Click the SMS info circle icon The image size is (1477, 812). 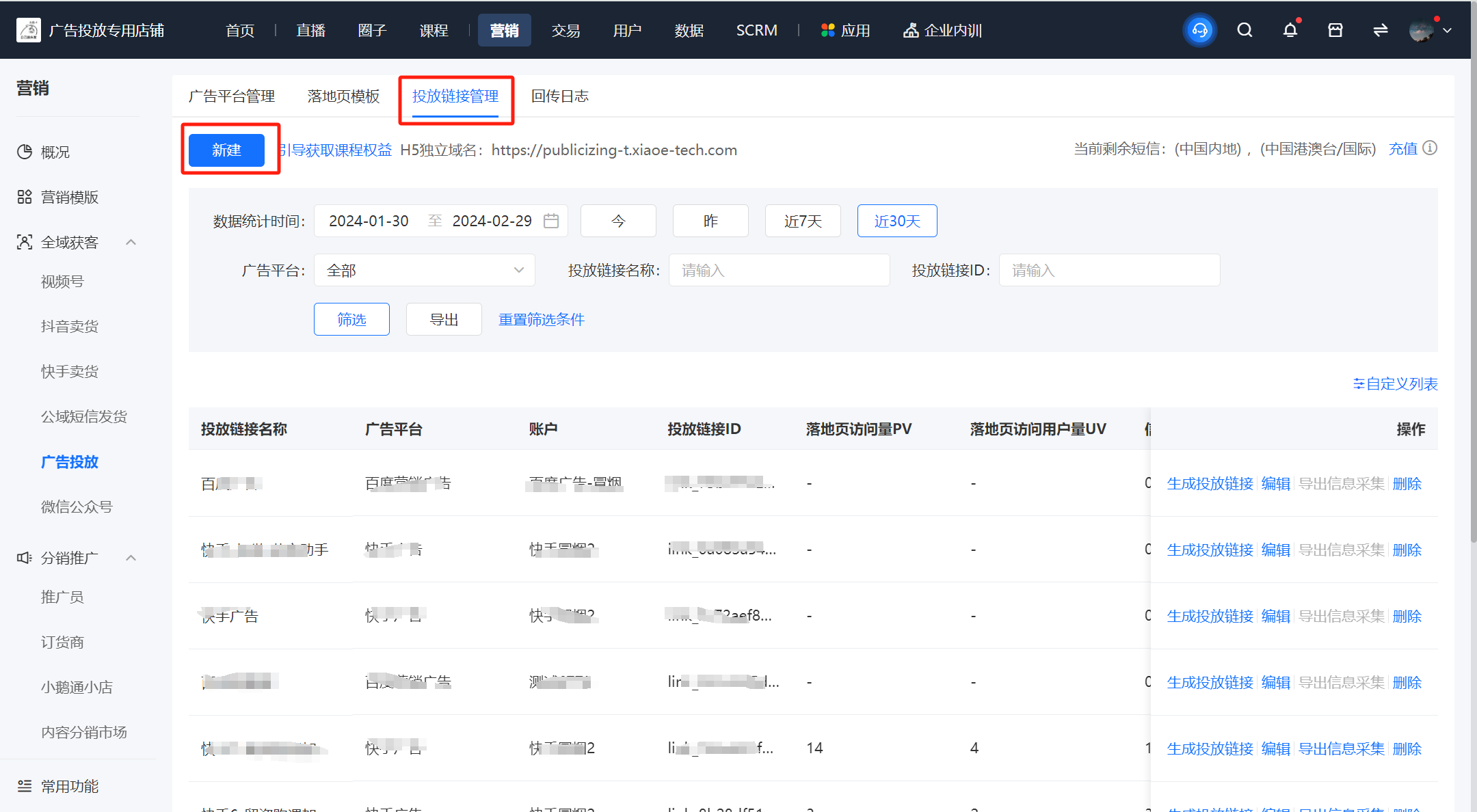tap(1430, 148)
